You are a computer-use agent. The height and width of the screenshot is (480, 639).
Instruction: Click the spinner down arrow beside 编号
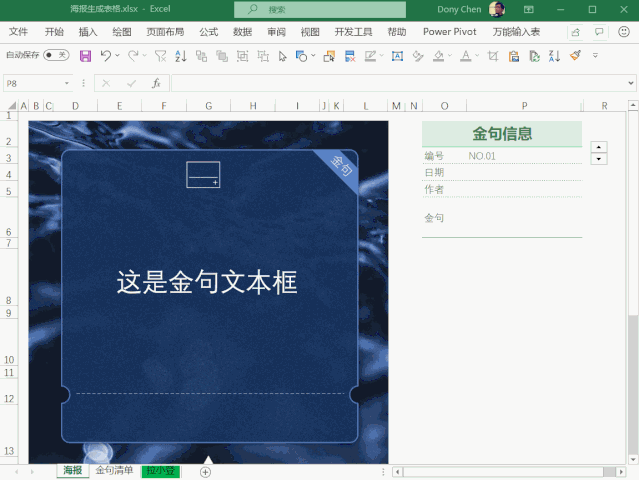coord(599,159)
